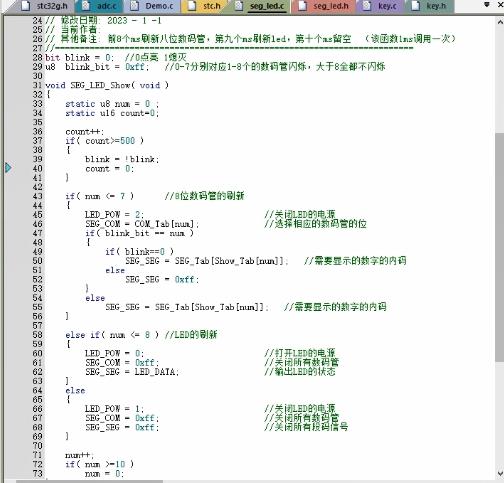This screenshot has width=504, height=483.
Task: Click line 29 'u8 blink_bit = 0xff;'
Action: (97, 67)
